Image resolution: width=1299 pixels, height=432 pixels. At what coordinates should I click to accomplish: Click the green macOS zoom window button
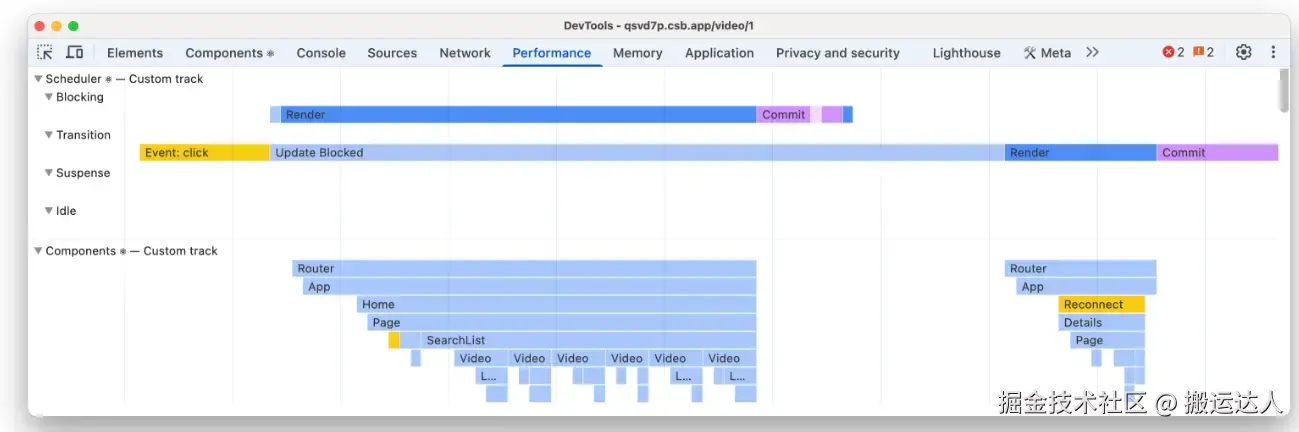(x=73, y=26)
